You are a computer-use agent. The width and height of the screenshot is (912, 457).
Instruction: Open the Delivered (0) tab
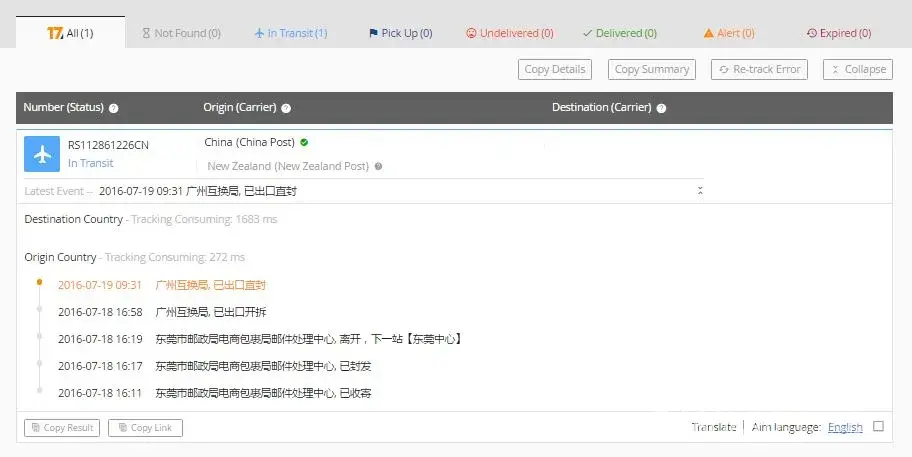(620, 33)
